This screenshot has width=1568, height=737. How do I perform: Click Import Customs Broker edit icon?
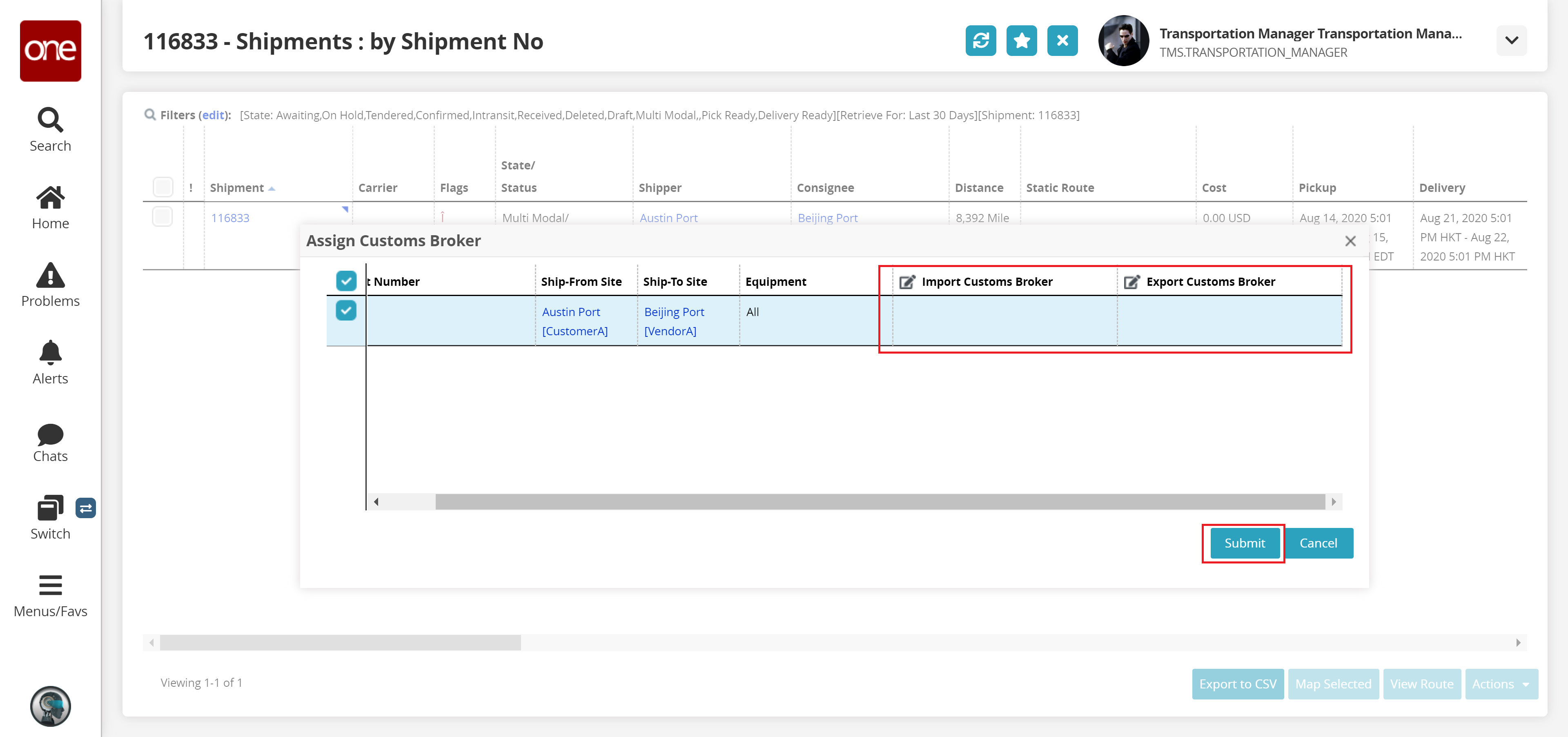coord(907,282)
